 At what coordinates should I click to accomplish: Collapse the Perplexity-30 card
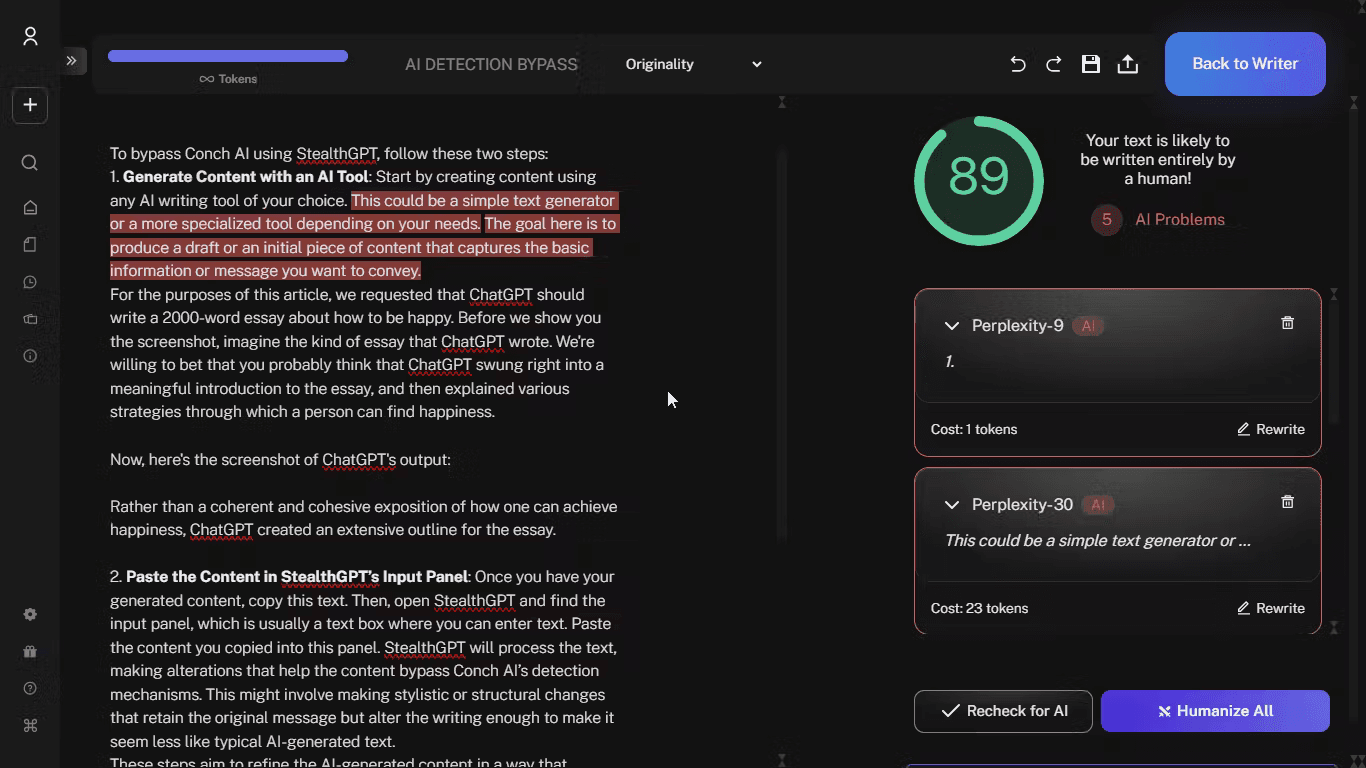tap(952, 505)
